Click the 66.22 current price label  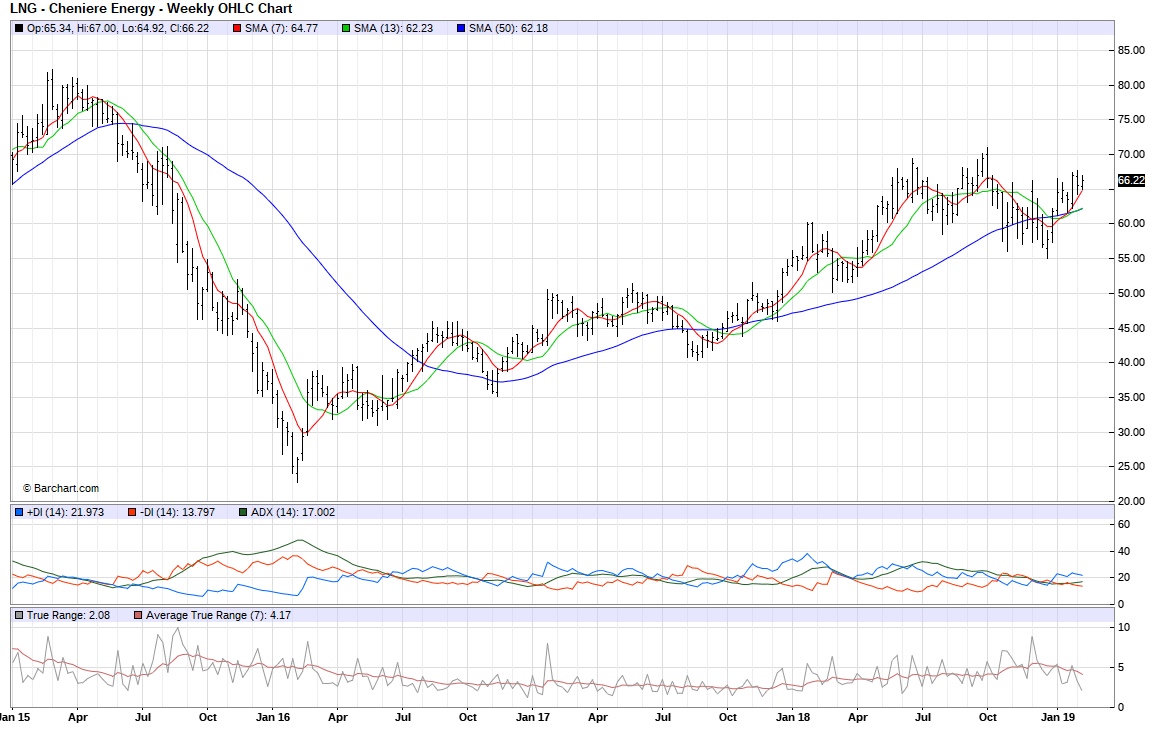click(x=1130, y=180)
